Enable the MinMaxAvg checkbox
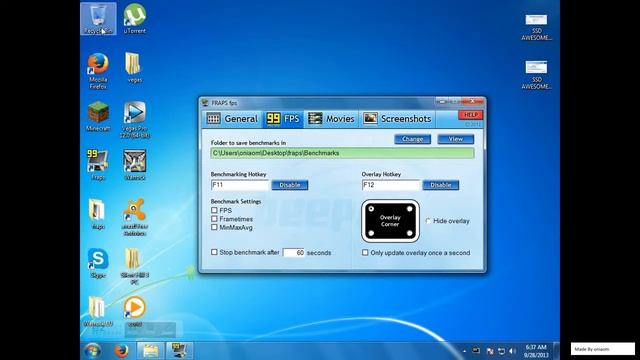This screenshot has height=360, width=640. coord(214,227)
